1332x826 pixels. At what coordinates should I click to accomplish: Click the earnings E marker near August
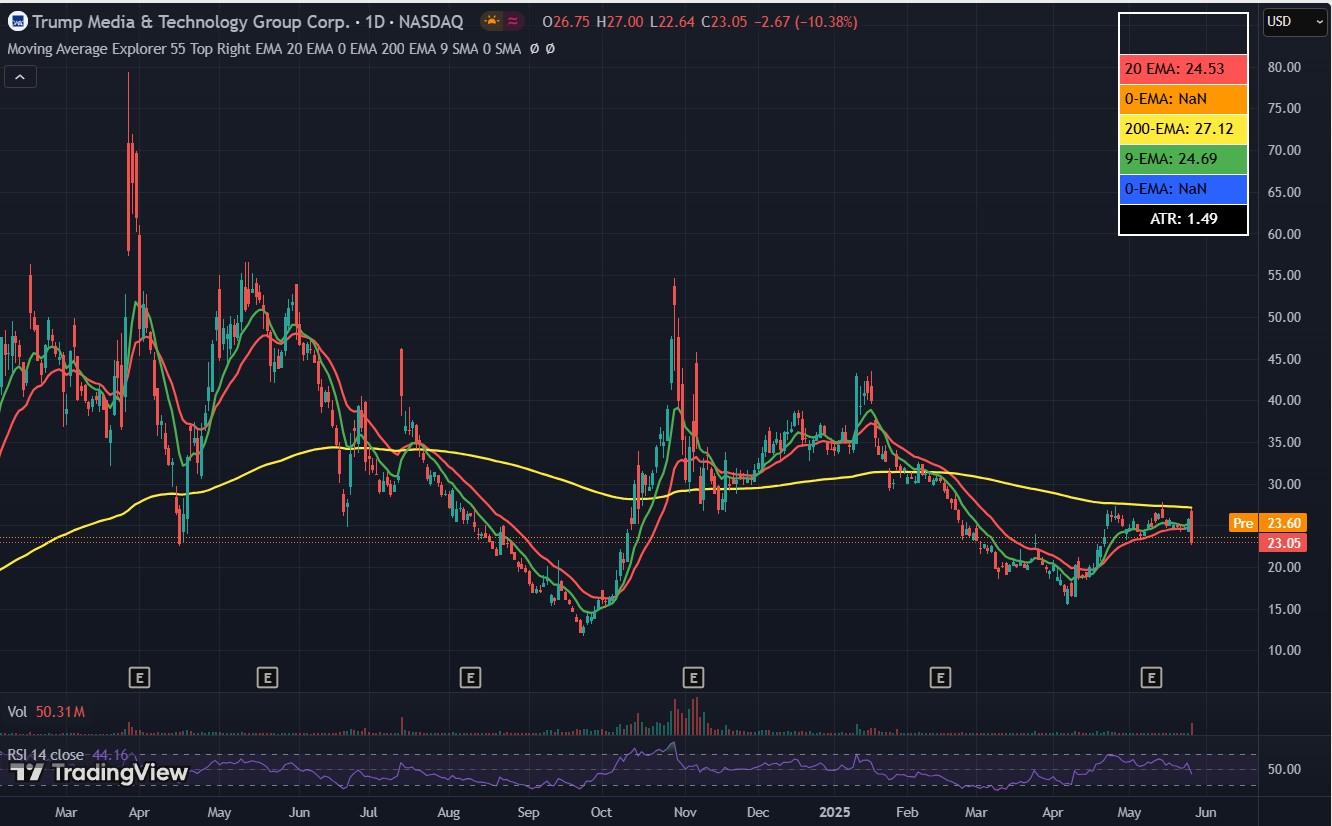click(x=470, y=678)
